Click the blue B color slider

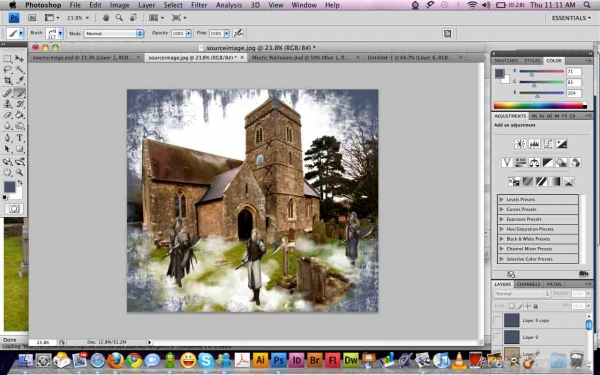click(x=541, y=93)
